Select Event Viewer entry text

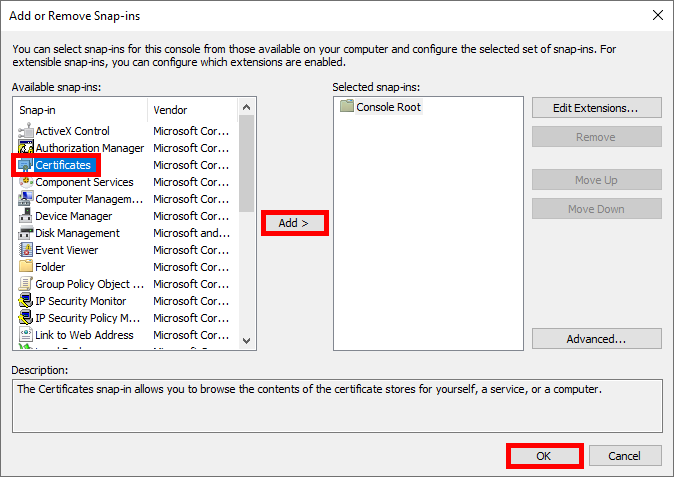click(x=67, y=250)
